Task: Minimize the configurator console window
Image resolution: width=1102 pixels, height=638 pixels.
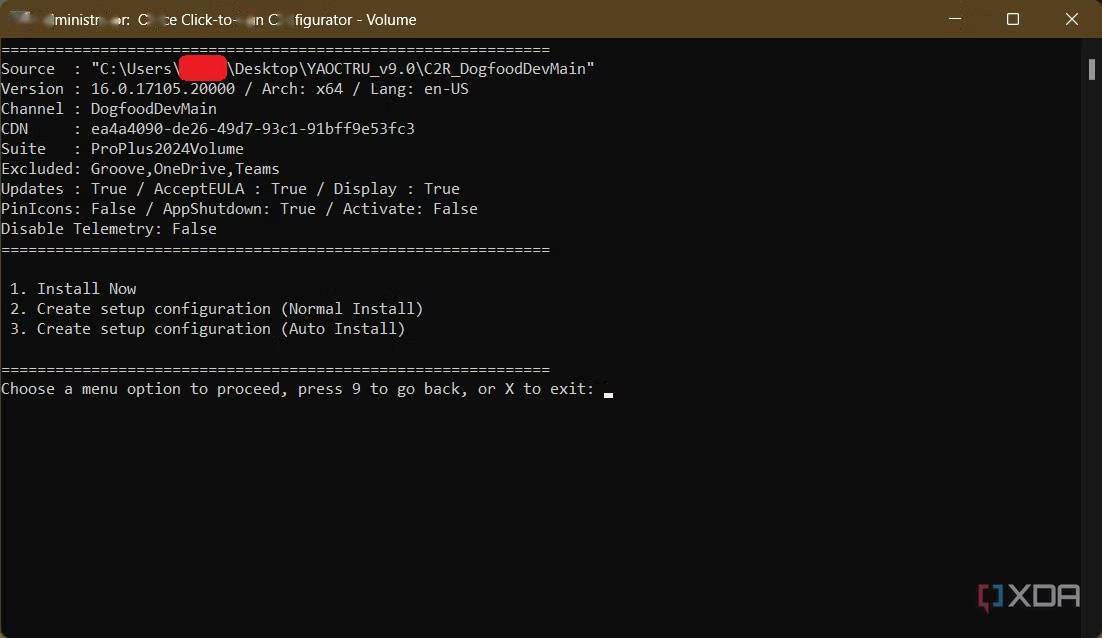Action: click(953, 19)
